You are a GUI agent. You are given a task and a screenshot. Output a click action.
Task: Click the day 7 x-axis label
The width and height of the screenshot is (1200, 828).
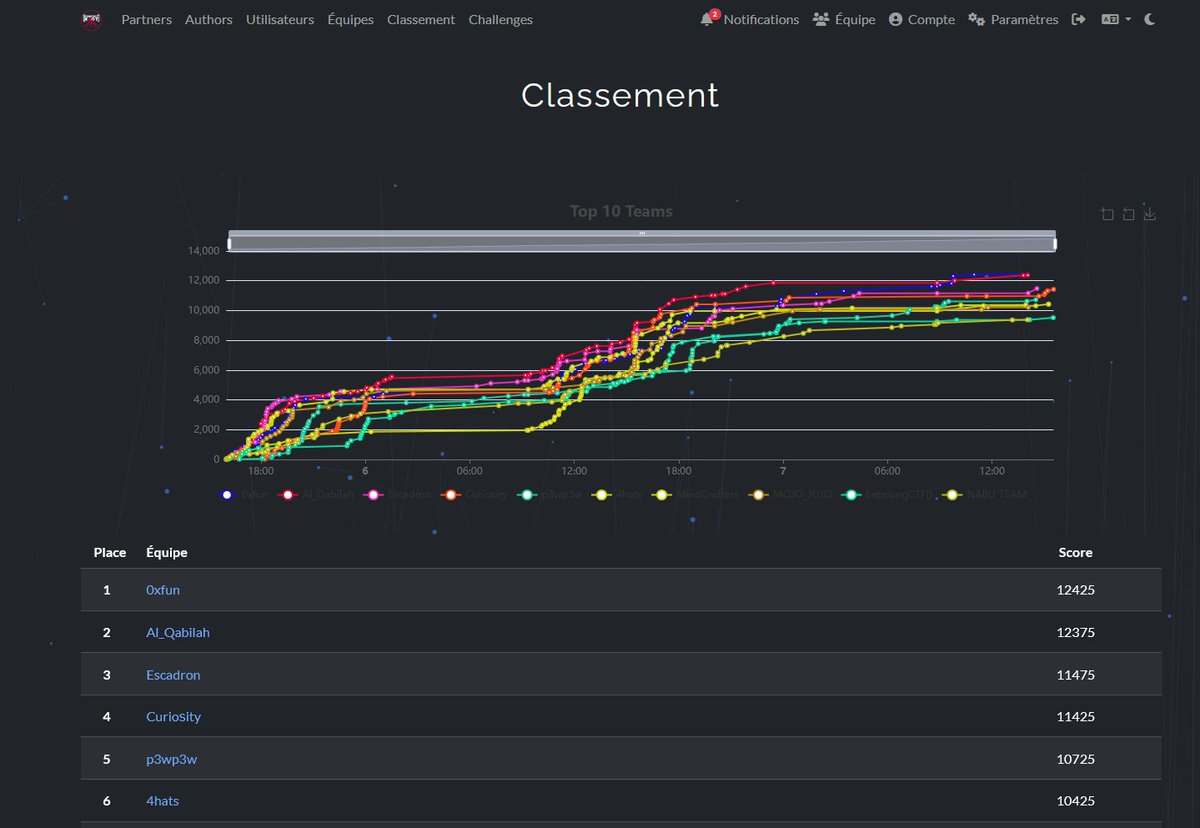[x=783, y=470]
